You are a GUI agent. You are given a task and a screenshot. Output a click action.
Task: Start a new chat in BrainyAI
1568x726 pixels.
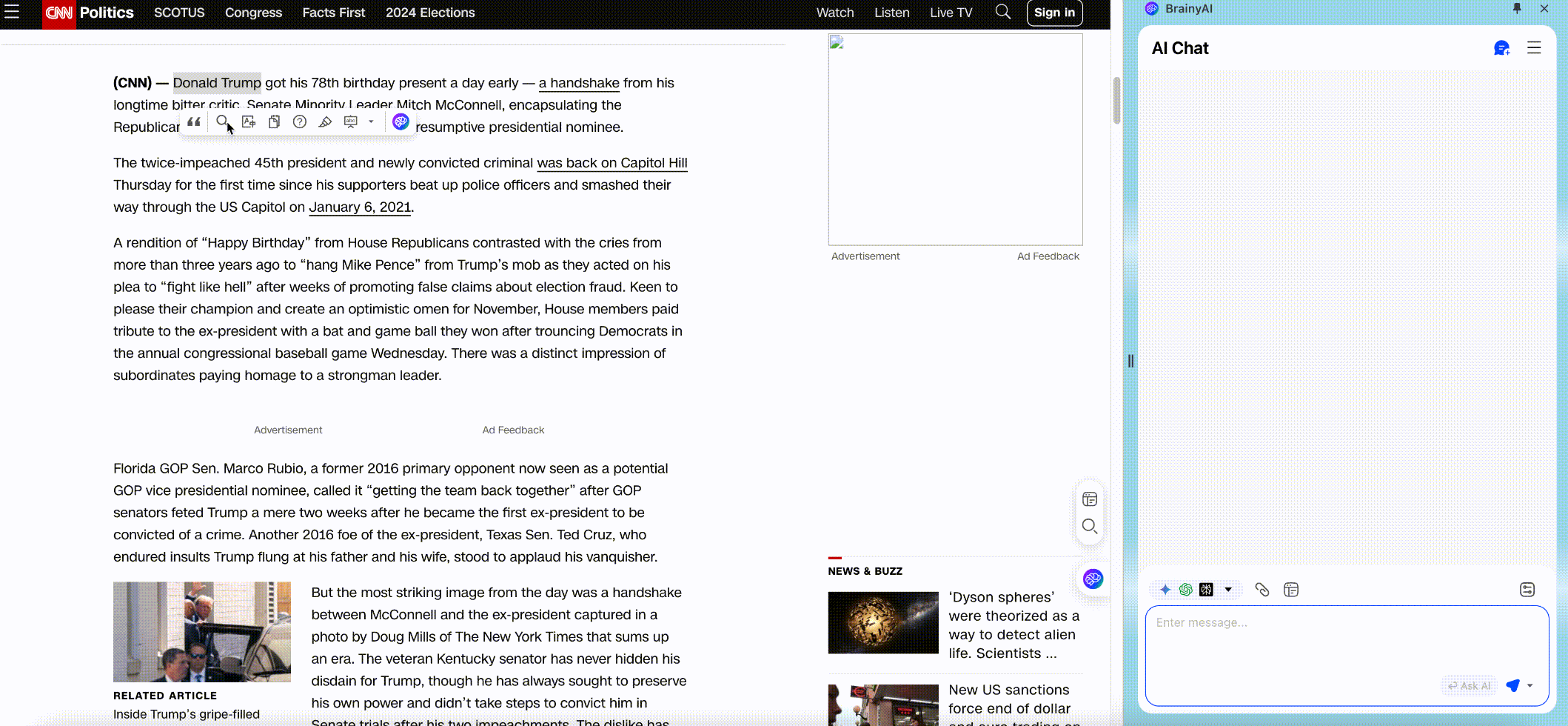[x=1501, y=48]
